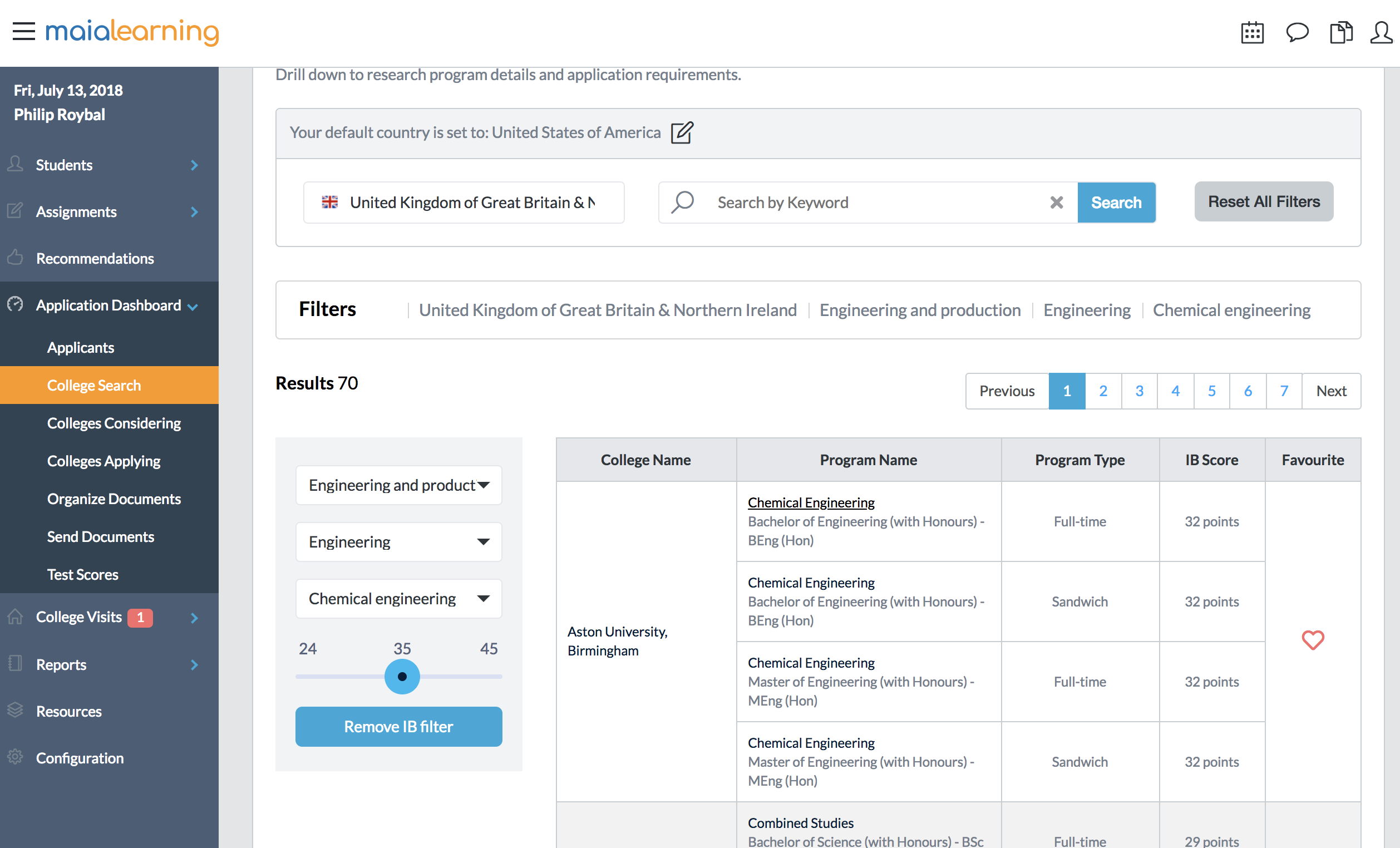Click the Remove IB filter button
Viewport: 1400px width, 848px height.
(399, 727)
